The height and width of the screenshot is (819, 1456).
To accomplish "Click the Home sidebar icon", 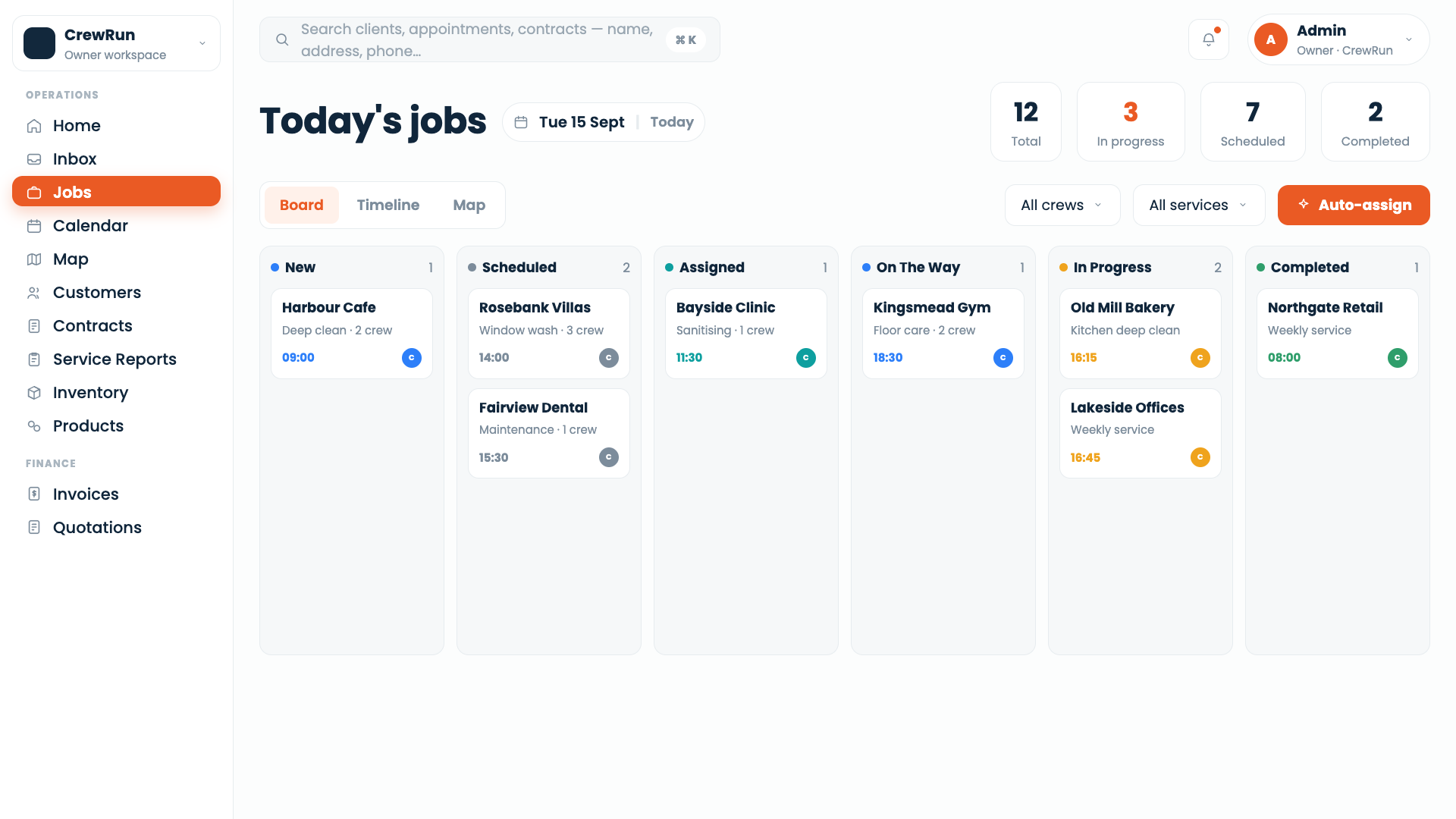I will [34, 126].
